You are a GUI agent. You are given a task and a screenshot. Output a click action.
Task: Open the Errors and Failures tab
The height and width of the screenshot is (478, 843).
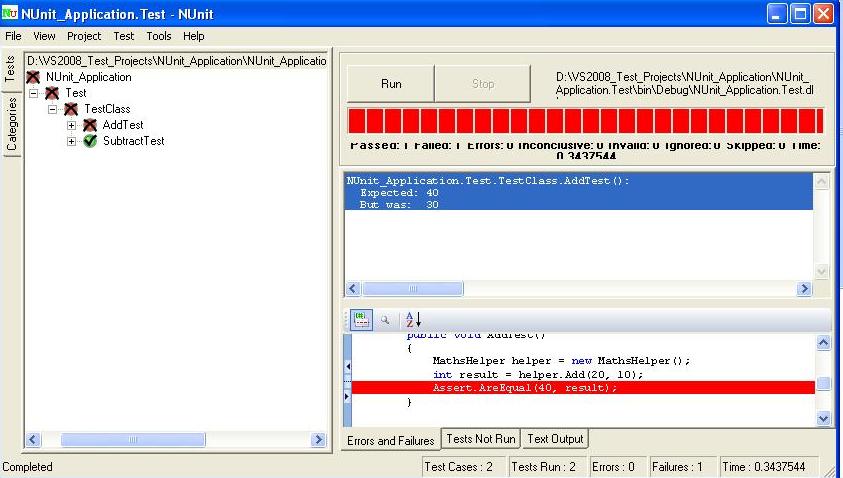pyautogui.click(x=390, y=441)
